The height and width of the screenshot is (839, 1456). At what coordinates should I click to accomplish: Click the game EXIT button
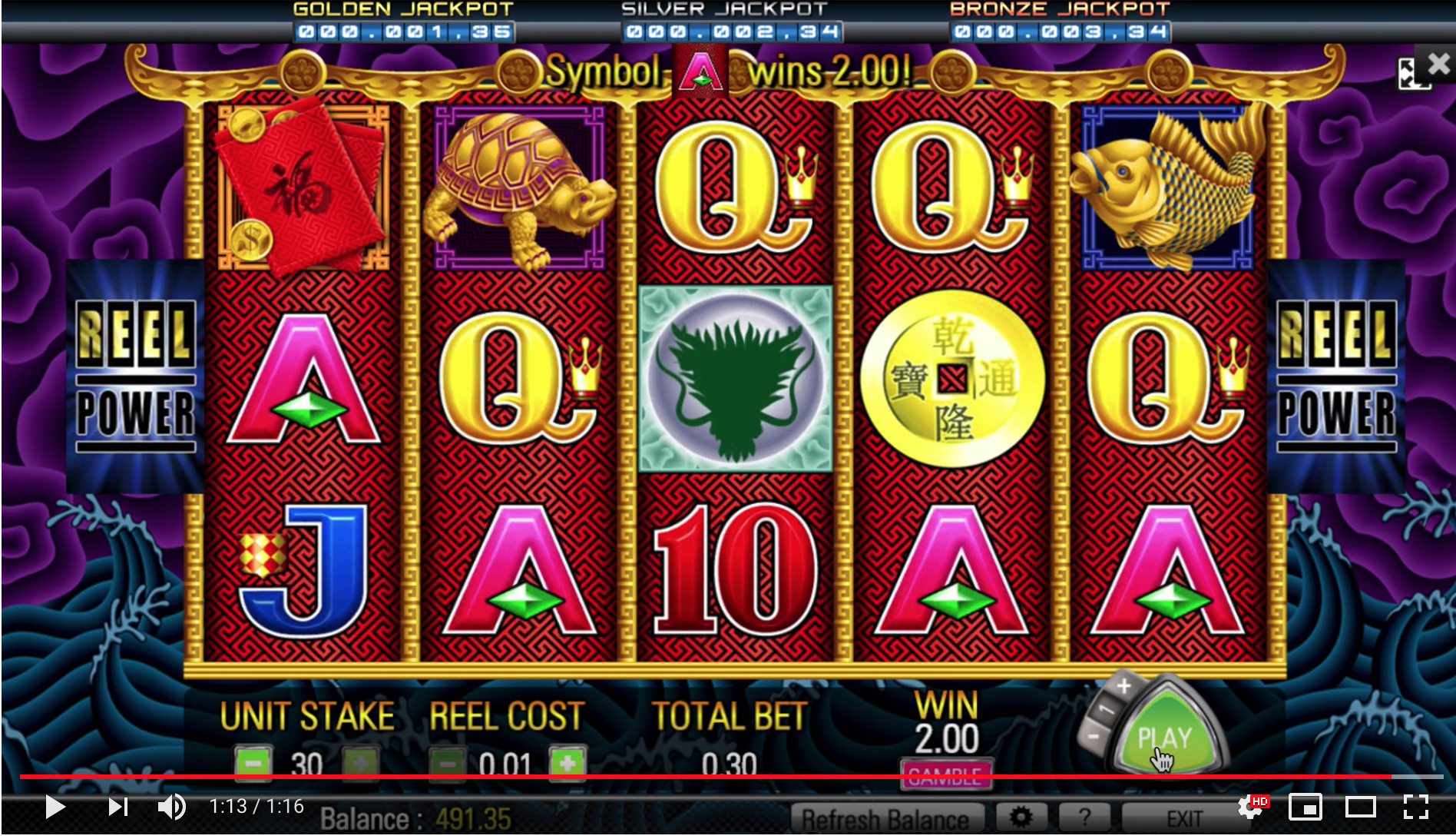click(x=1184, y=819)
